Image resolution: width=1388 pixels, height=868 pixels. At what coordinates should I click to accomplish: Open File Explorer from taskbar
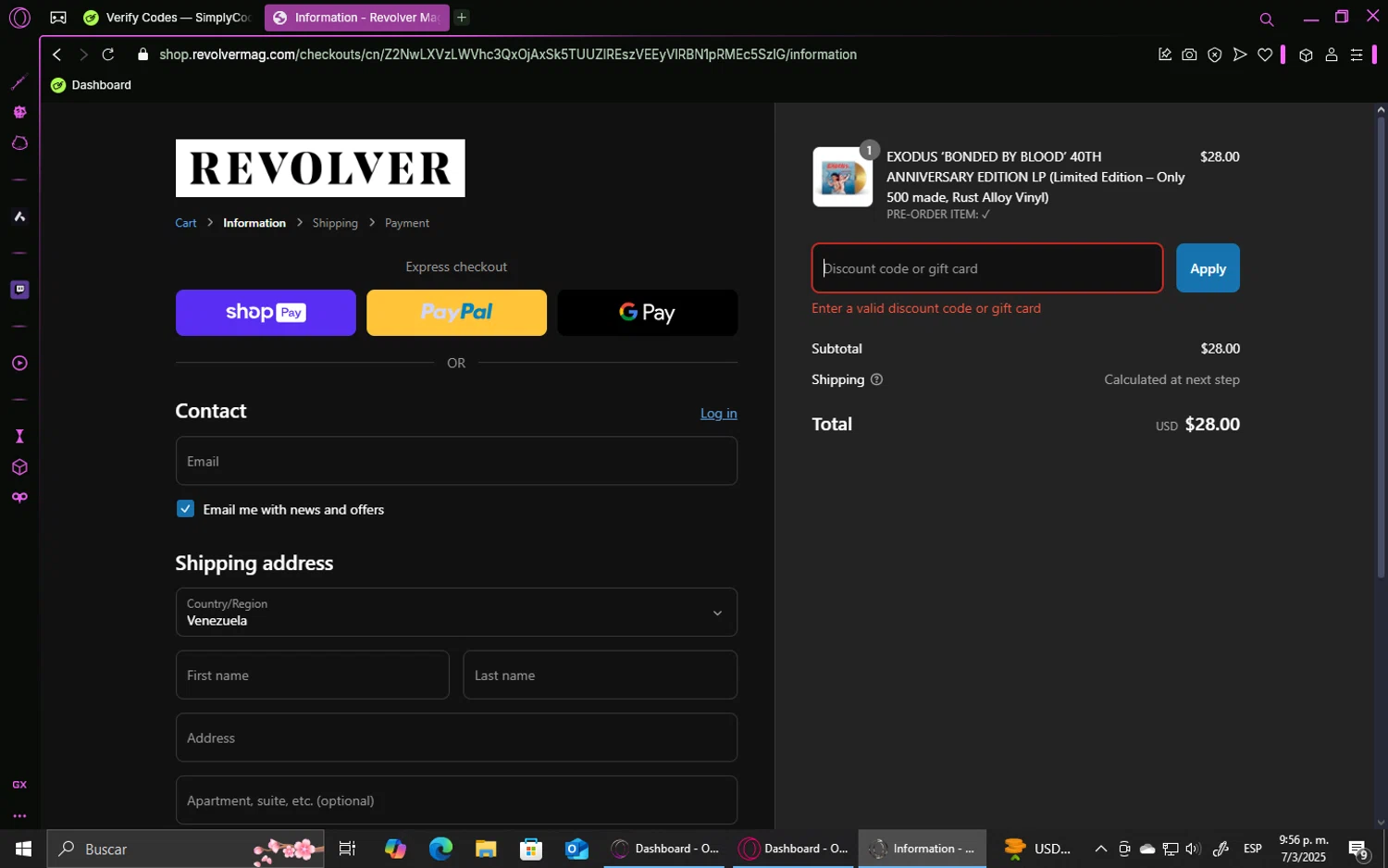[486, 849]
